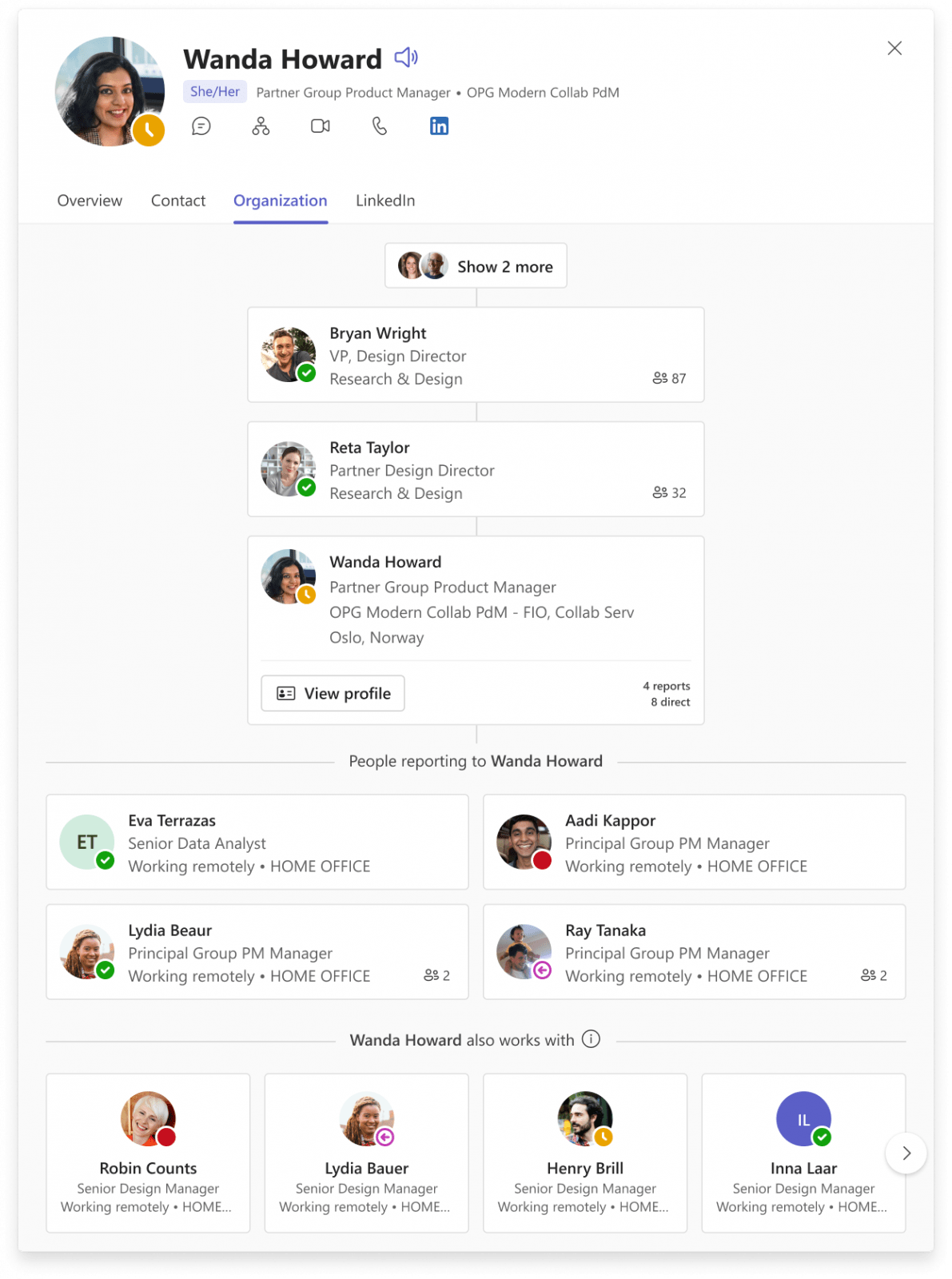Open the LinkedIn profile icon

440,126
